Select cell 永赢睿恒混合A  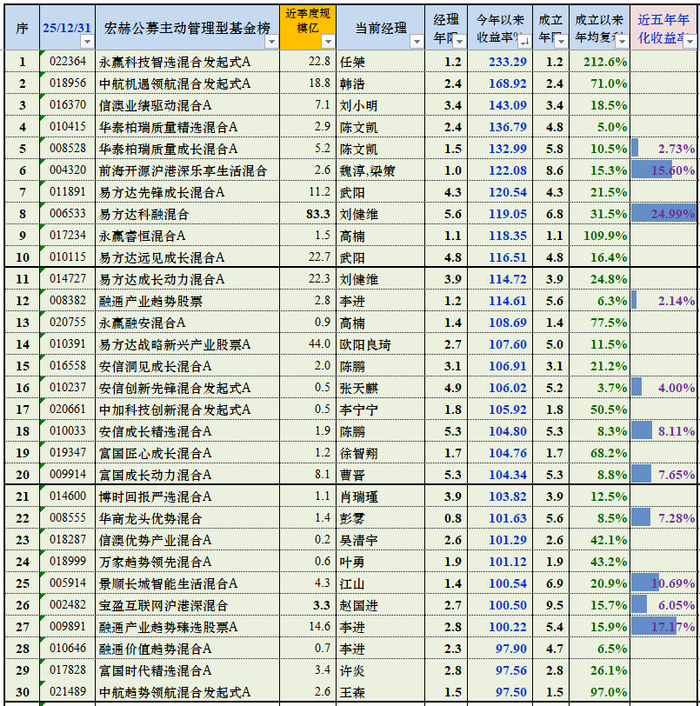click(x=188, y=235)
